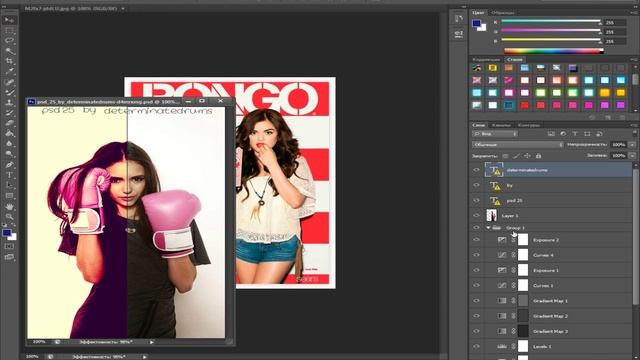Hide the Curves 4 adjustment layer
The image size is (640, 360).
point(476,255)
